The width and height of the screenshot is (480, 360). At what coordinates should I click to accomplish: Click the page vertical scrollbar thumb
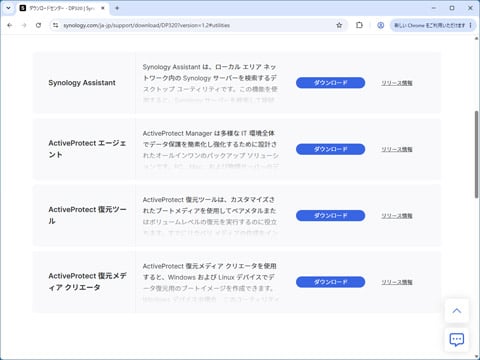coord(476,155)
